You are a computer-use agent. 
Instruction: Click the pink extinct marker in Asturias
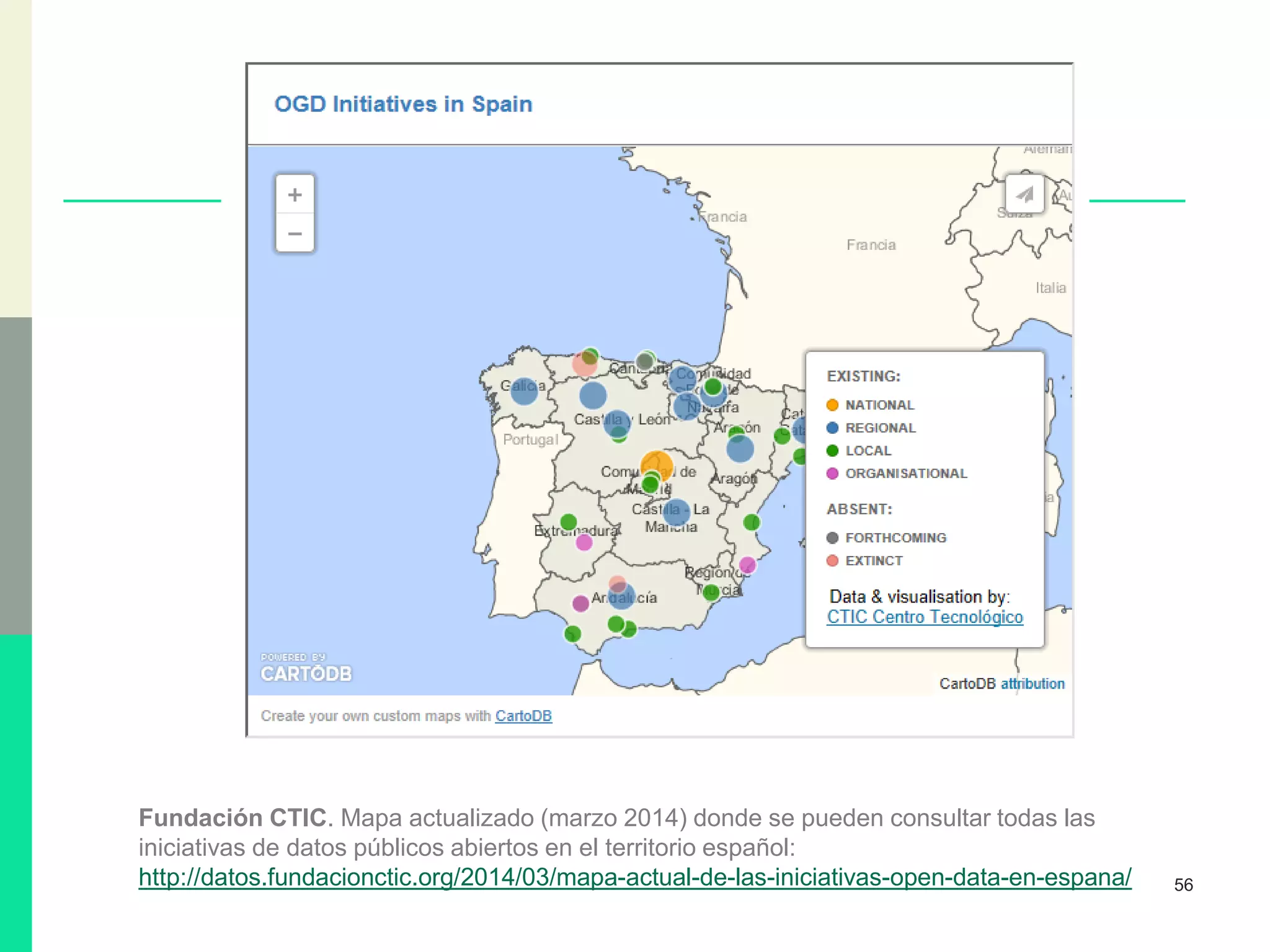[x=584, y=364]
